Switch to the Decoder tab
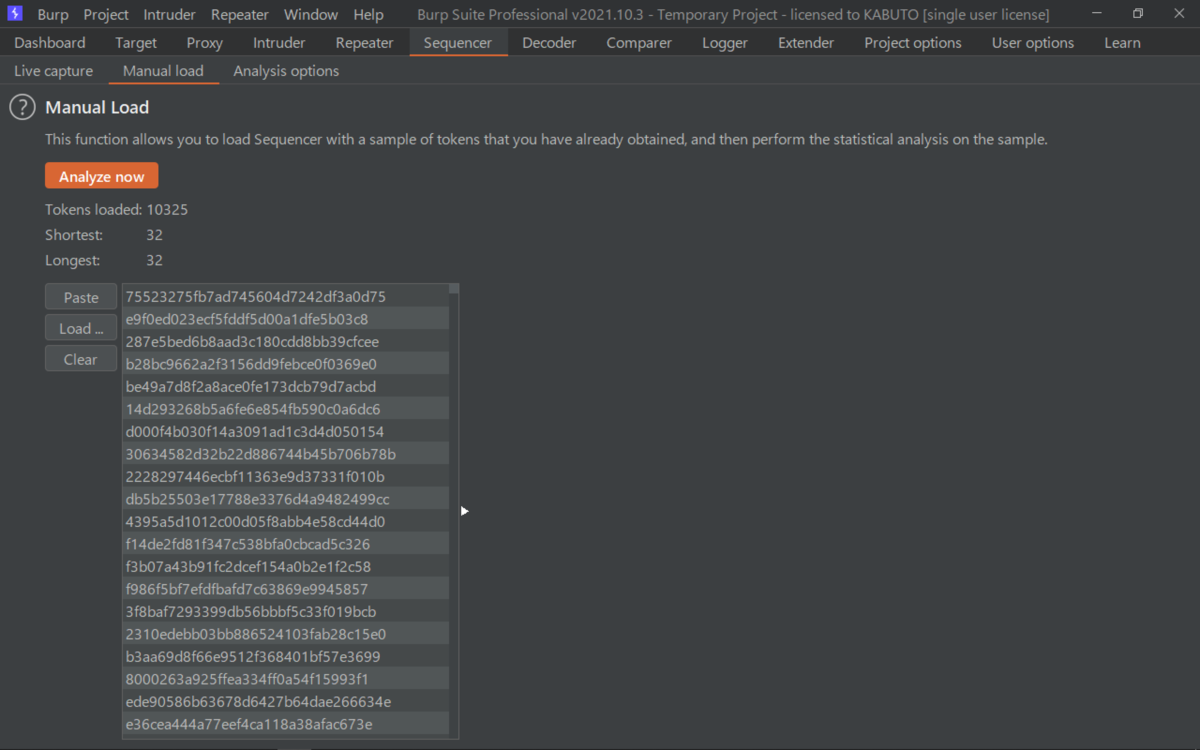The image size is (1200, 750). point(549,43)
